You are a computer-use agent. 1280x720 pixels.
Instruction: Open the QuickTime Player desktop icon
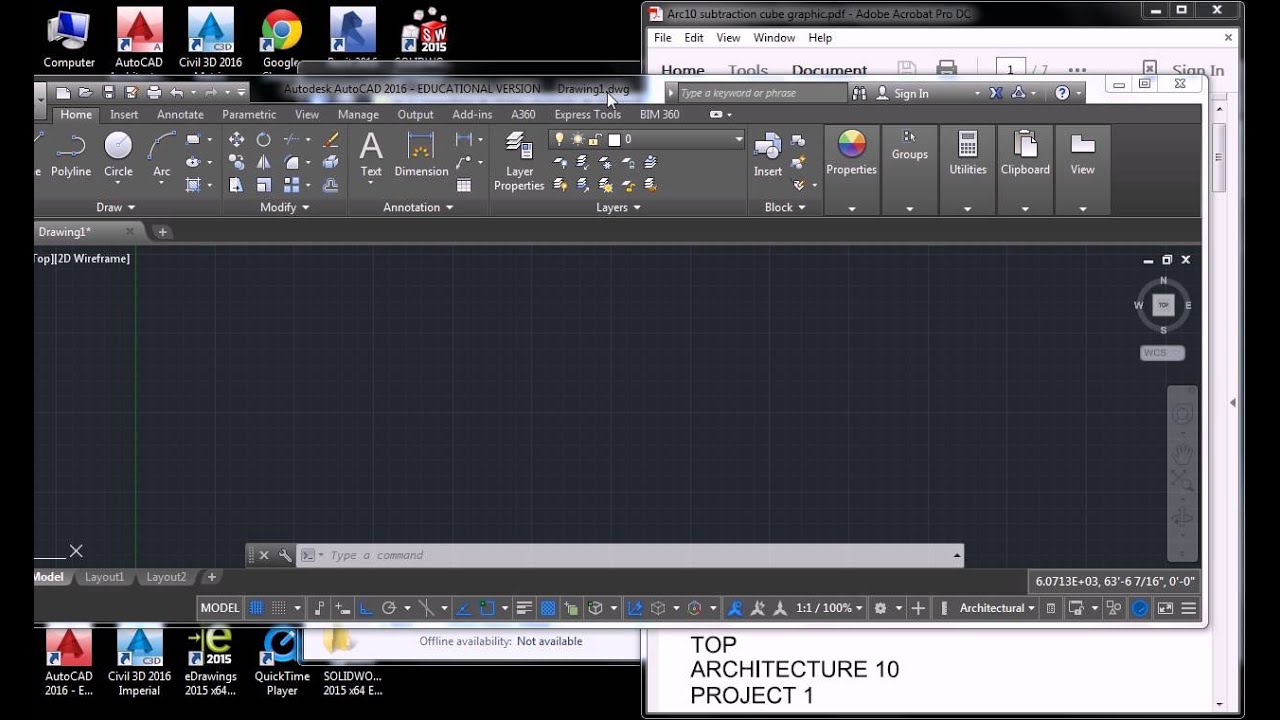282,661
